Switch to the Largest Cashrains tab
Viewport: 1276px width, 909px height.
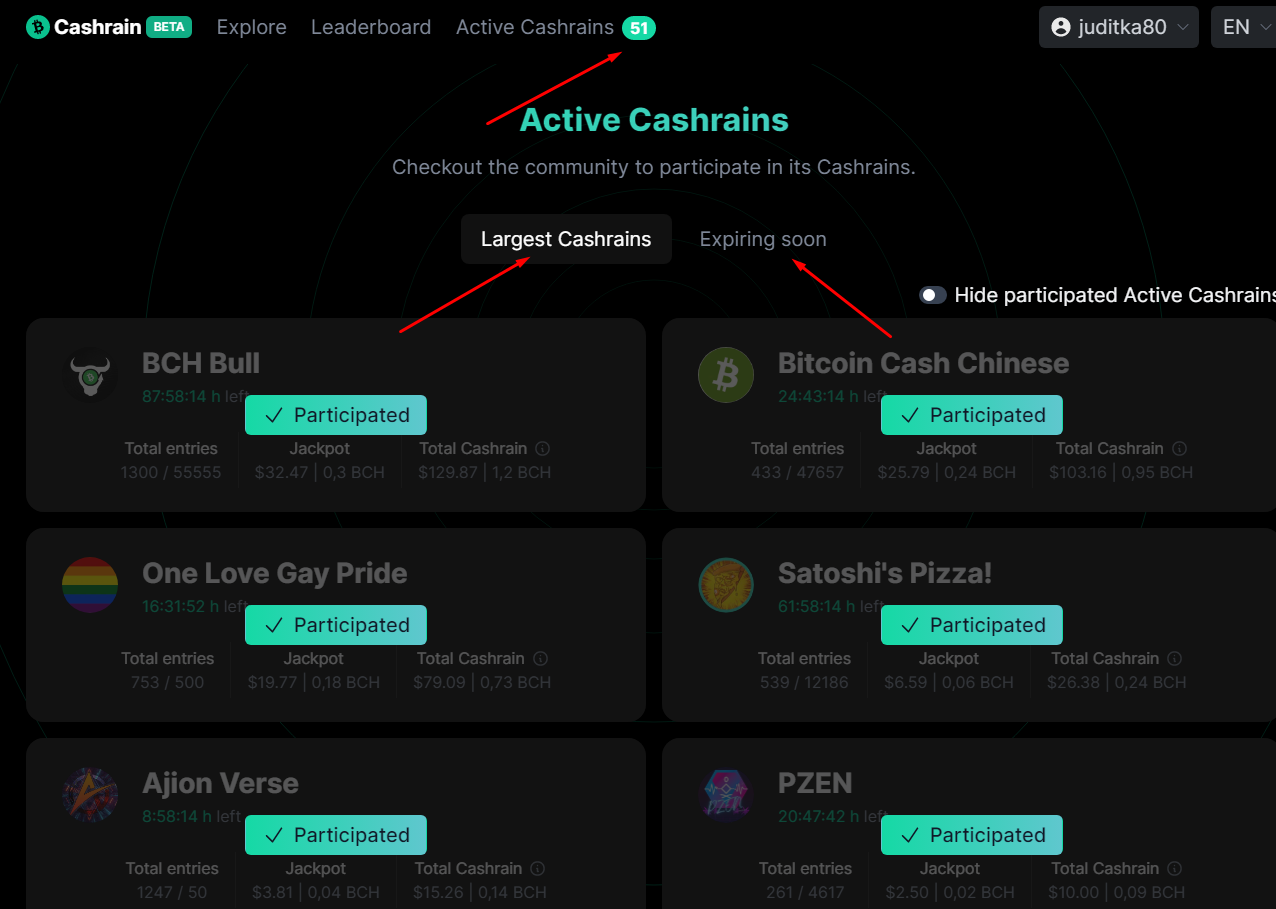(566, 239)
